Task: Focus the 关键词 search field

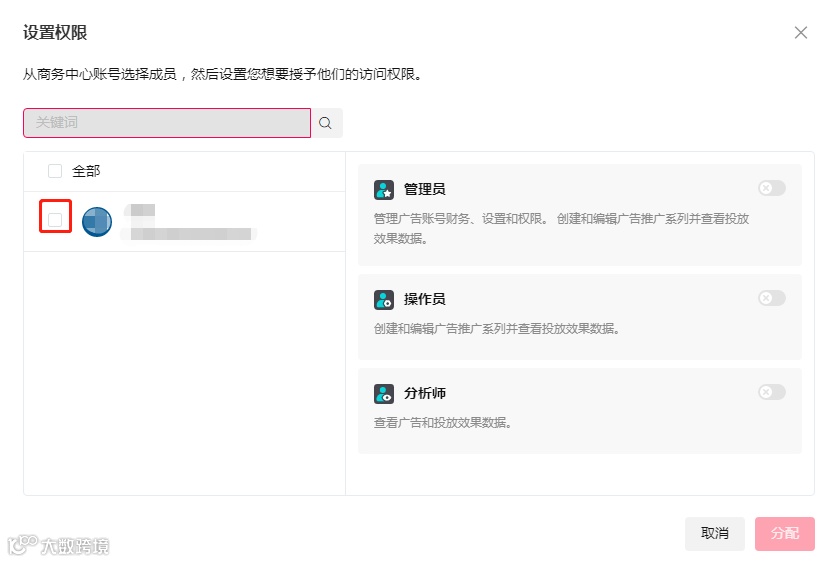Action: [x=167, y=123]
